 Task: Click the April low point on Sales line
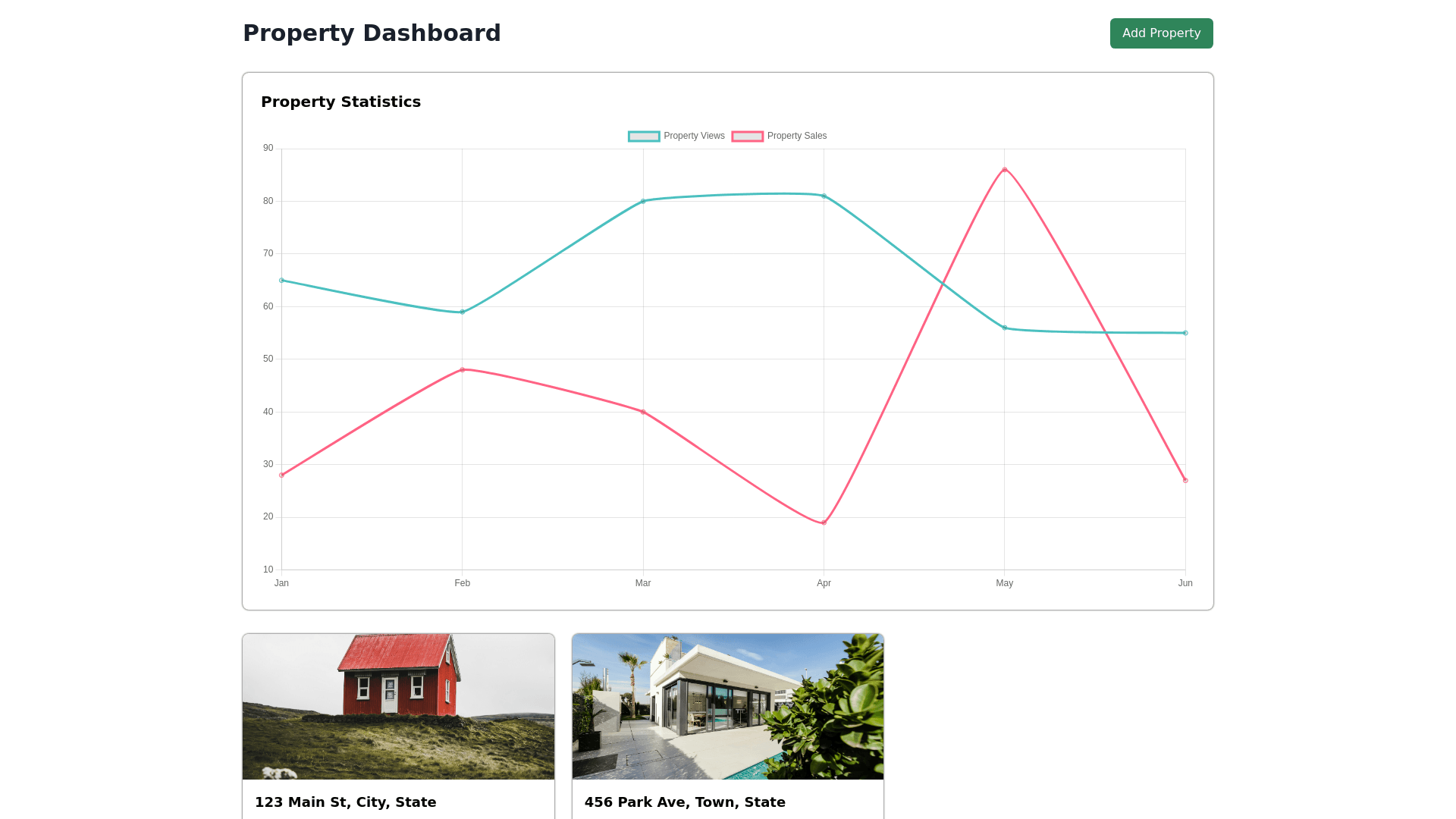coord(824,522)
